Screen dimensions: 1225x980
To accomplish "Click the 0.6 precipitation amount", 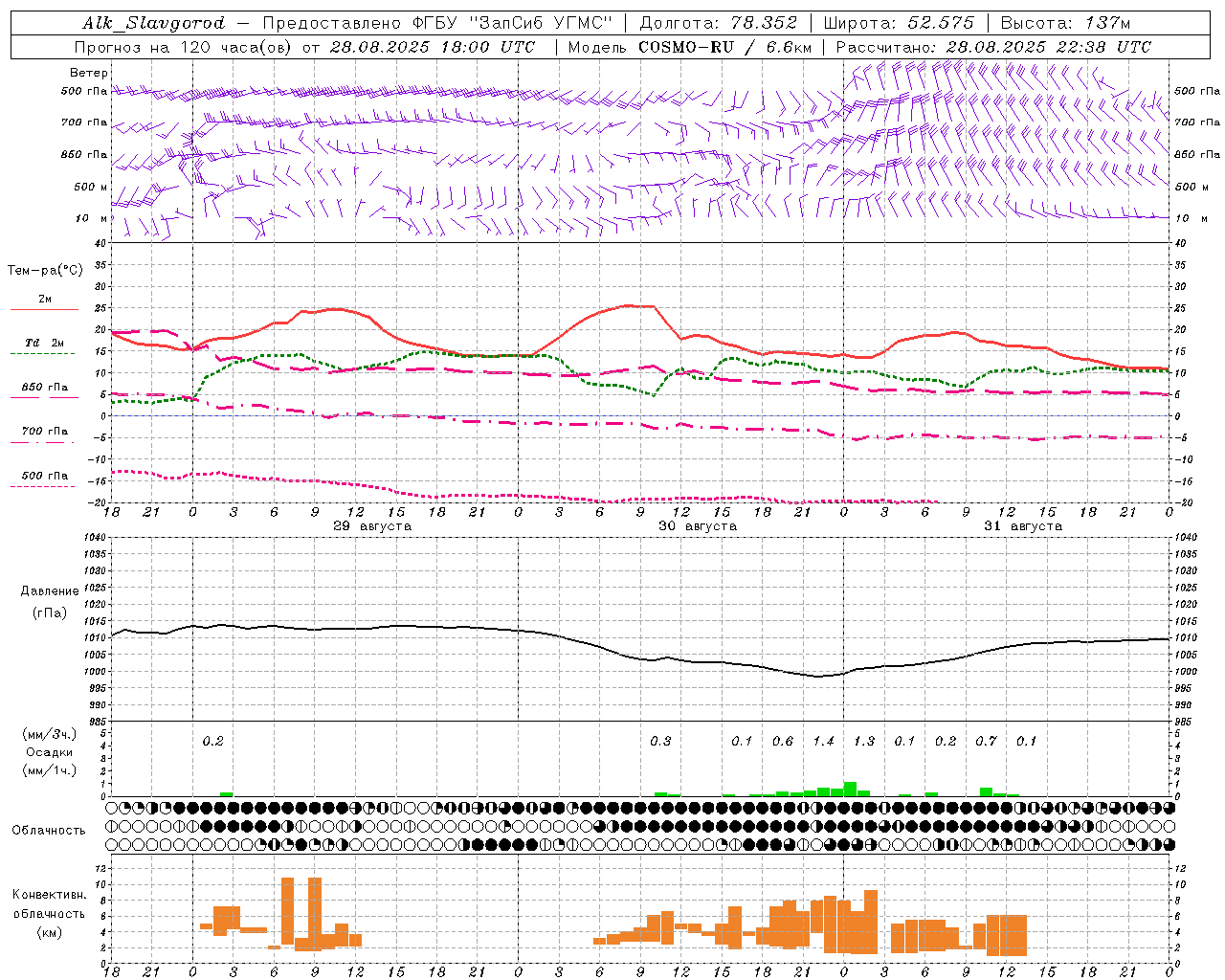I will coord(783,742).
